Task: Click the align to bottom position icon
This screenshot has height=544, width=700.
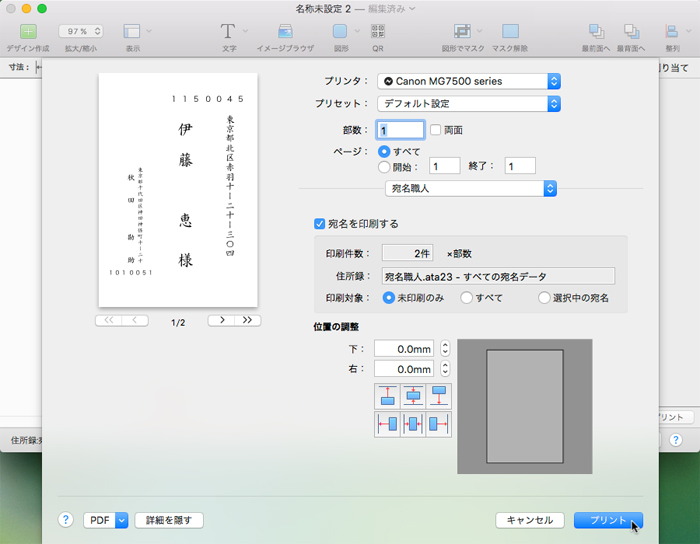Action: 438,396
